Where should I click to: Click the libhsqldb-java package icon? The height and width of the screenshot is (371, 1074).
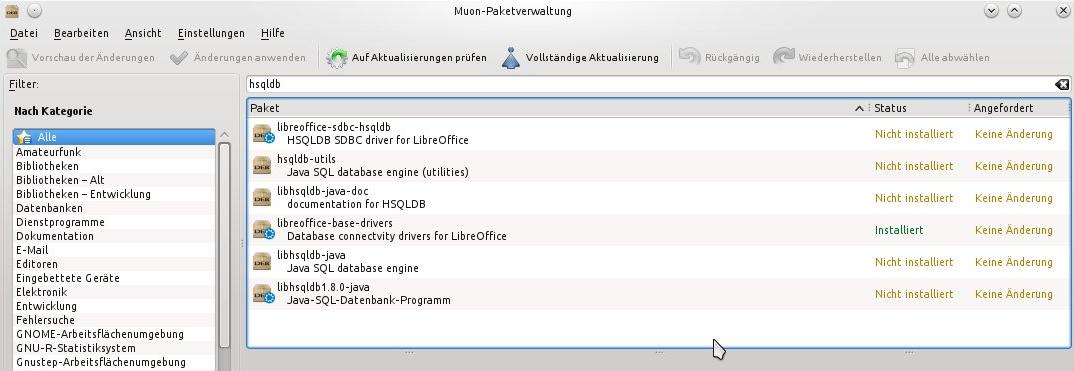[x=263, y=262]
